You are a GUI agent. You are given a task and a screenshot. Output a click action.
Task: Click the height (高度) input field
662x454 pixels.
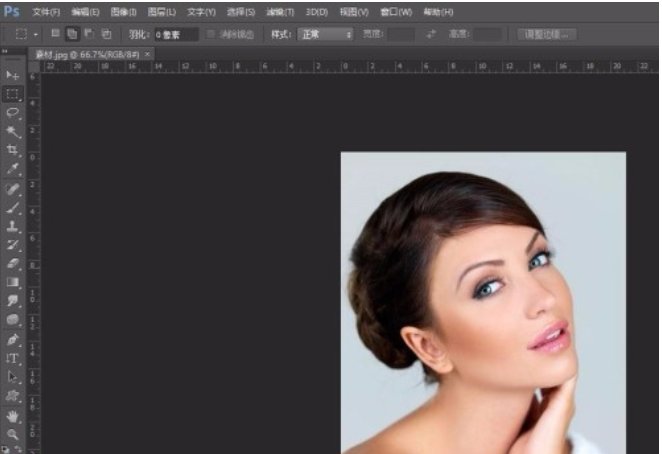tap(488, 34)
